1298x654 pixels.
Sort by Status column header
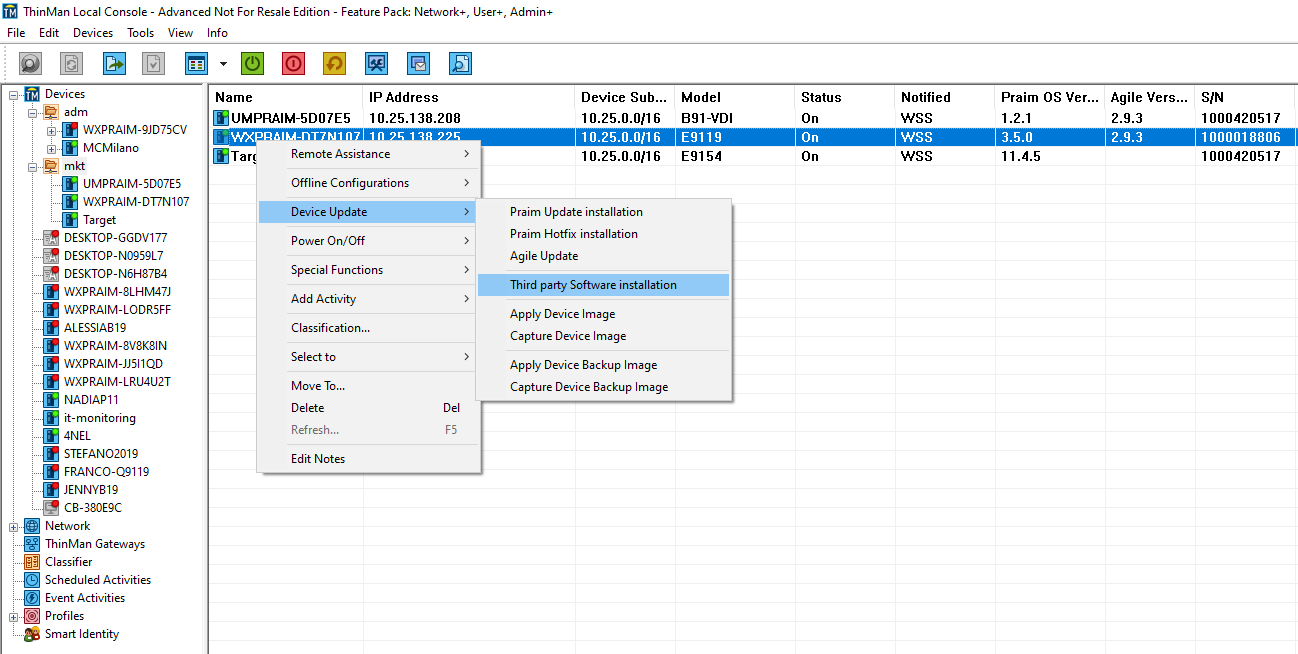(x=845, y=97)
